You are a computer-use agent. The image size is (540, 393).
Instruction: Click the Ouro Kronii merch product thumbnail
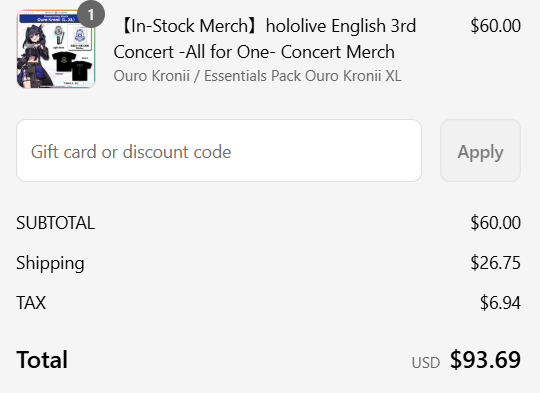pos(56,49)
